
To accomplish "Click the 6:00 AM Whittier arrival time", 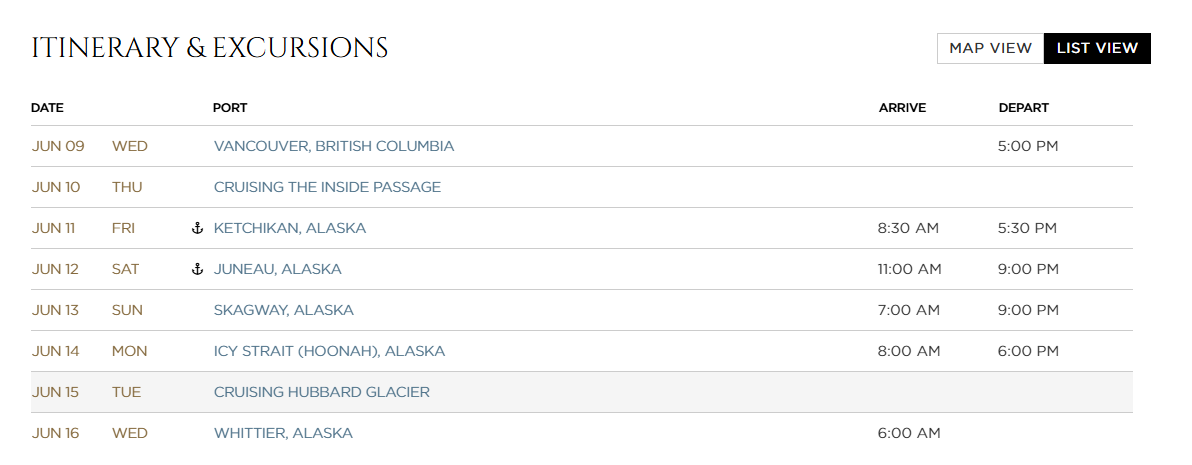I will 909,433.
